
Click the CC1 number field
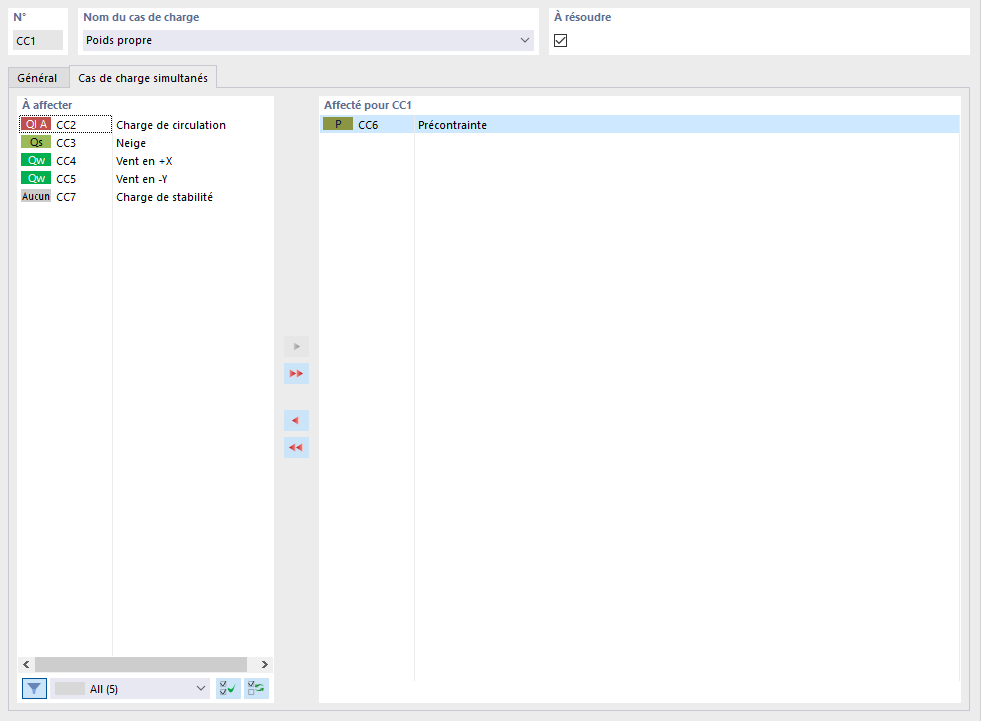[x=38, y=41]
